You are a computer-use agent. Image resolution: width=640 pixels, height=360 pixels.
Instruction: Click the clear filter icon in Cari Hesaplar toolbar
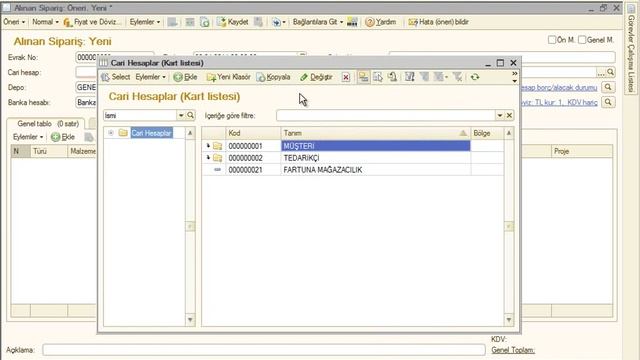(x=458, y=77)
